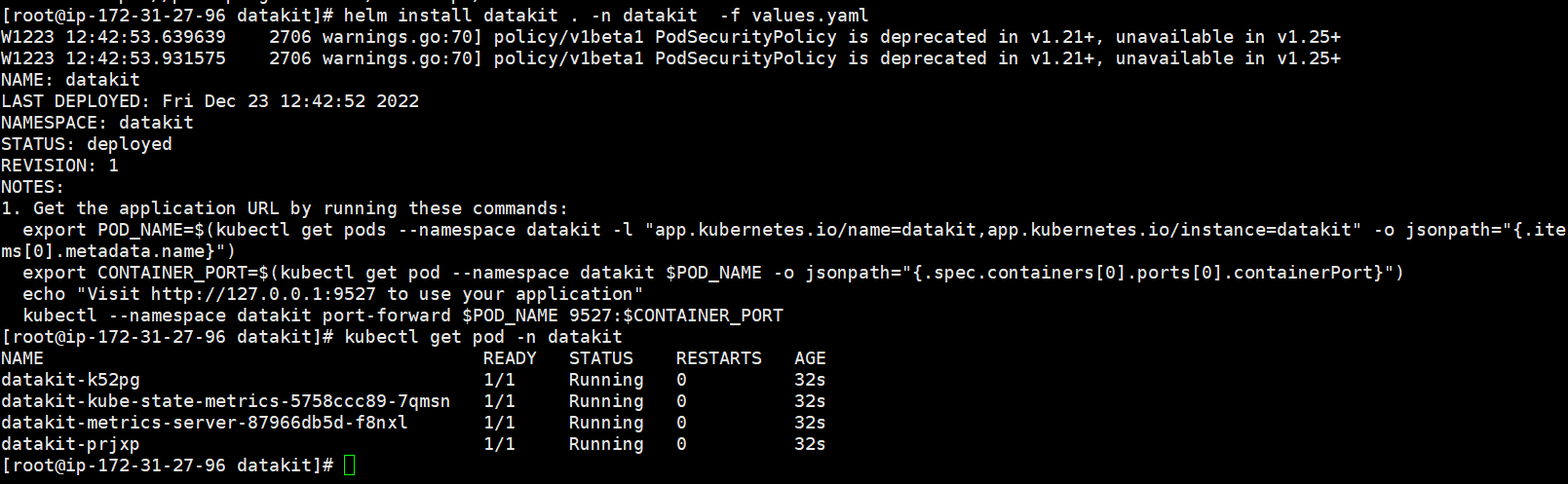Click the Running status of datakit-k52pg

pos(606,380)
